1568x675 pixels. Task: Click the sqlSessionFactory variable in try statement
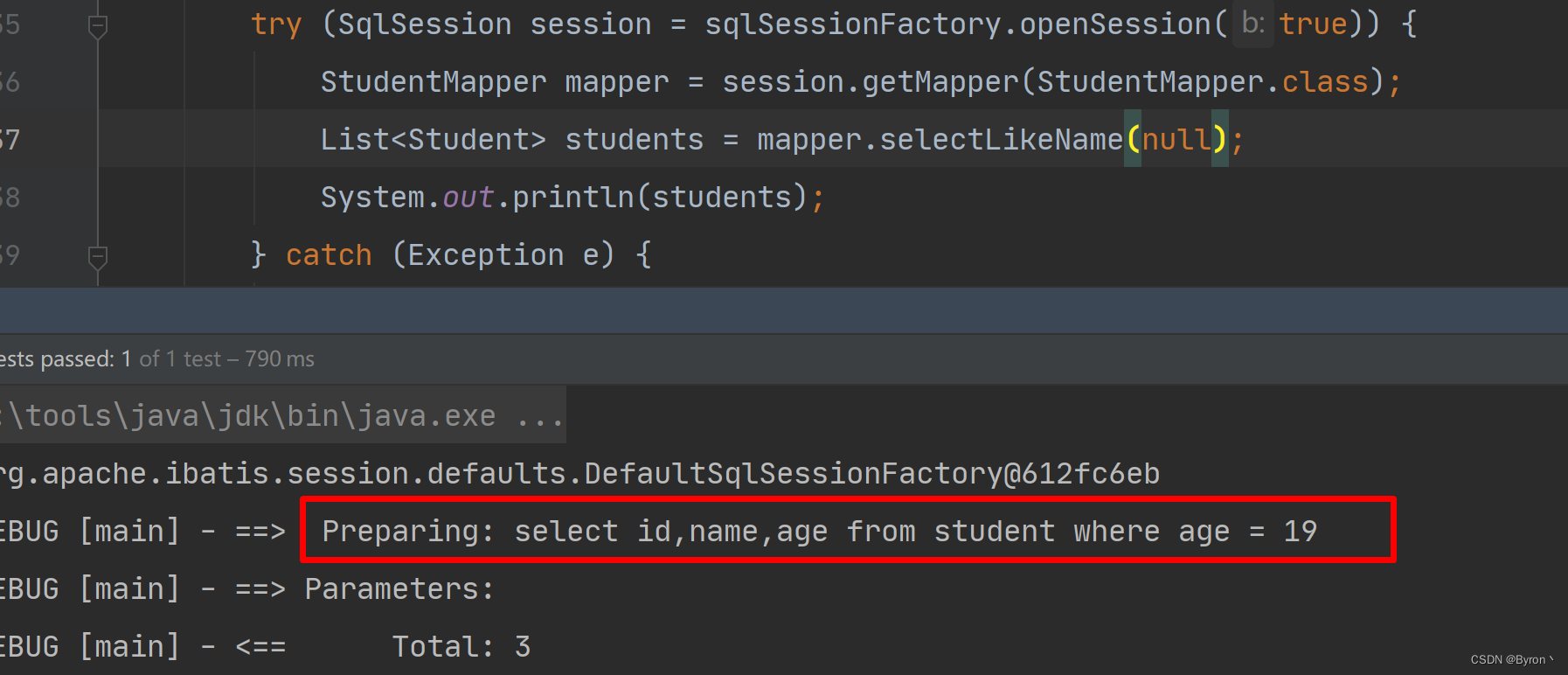coord(853,24)
